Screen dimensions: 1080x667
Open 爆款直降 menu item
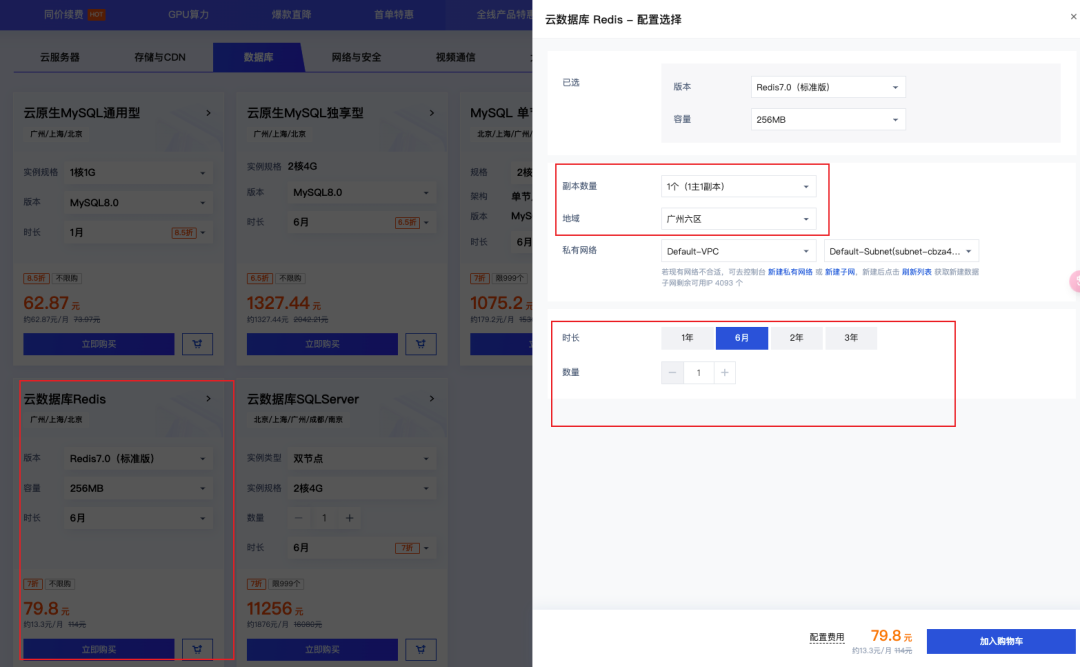291,14
